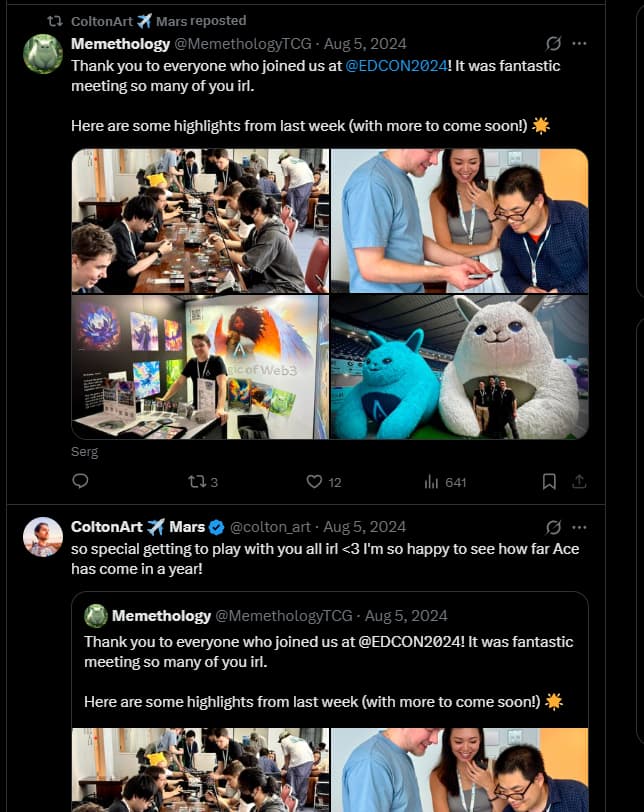Open Grok icon on ColtonArt's tweet
This screenshot has width=644, height=812.
click(553, 527)
